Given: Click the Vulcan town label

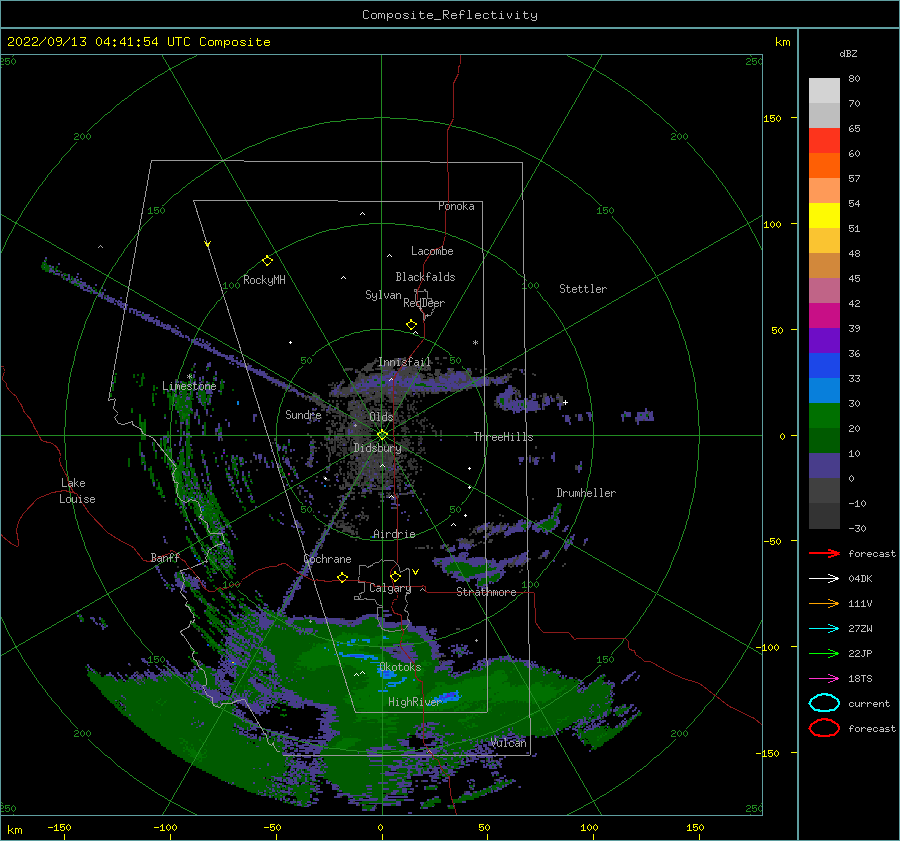Looking at the screenshot, I should (509, 743).
